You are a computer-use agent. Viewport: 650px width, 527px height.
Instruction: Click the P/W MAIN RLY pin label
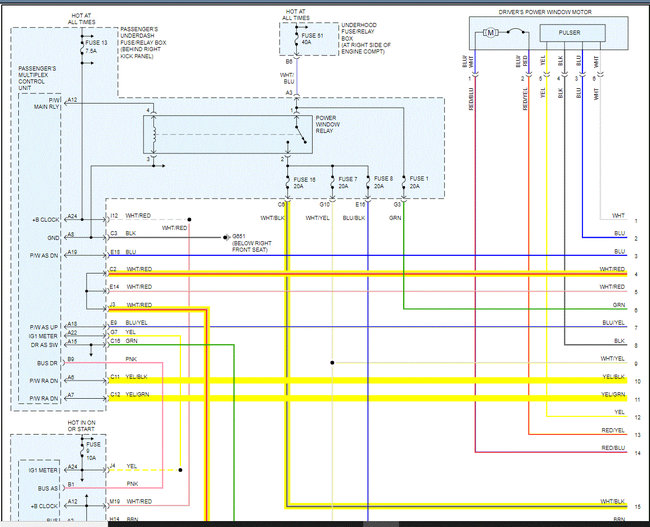47,103
